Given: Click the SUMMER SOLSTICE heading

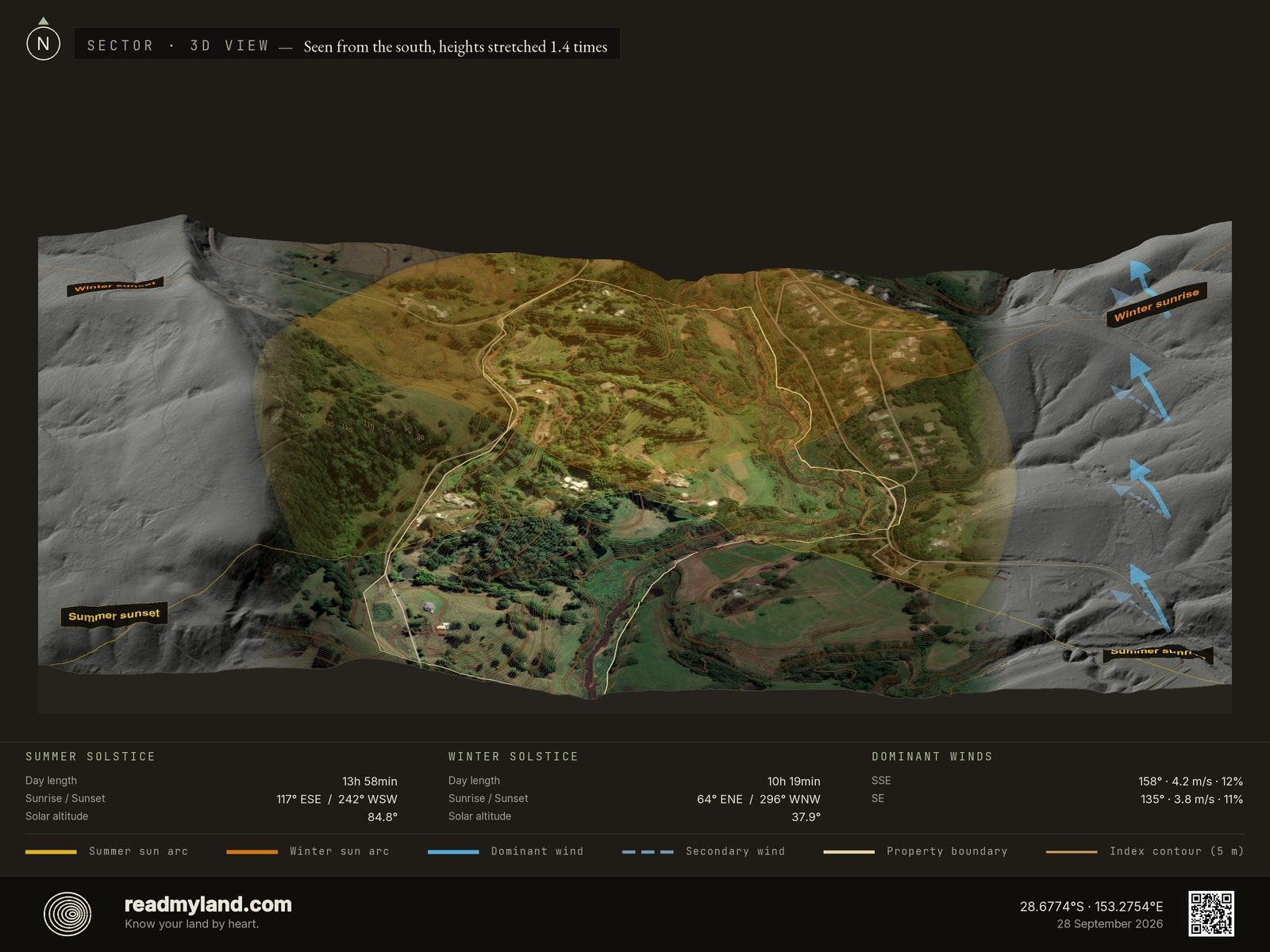Looking at the screenshot, I should (x=90, y=757).
